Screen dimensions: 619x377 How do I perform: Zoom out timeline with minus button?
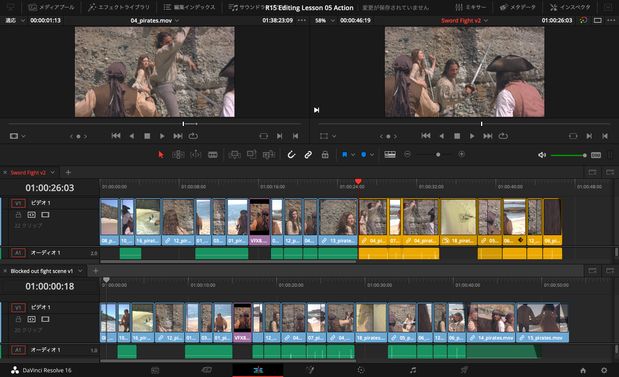[408, 155]
